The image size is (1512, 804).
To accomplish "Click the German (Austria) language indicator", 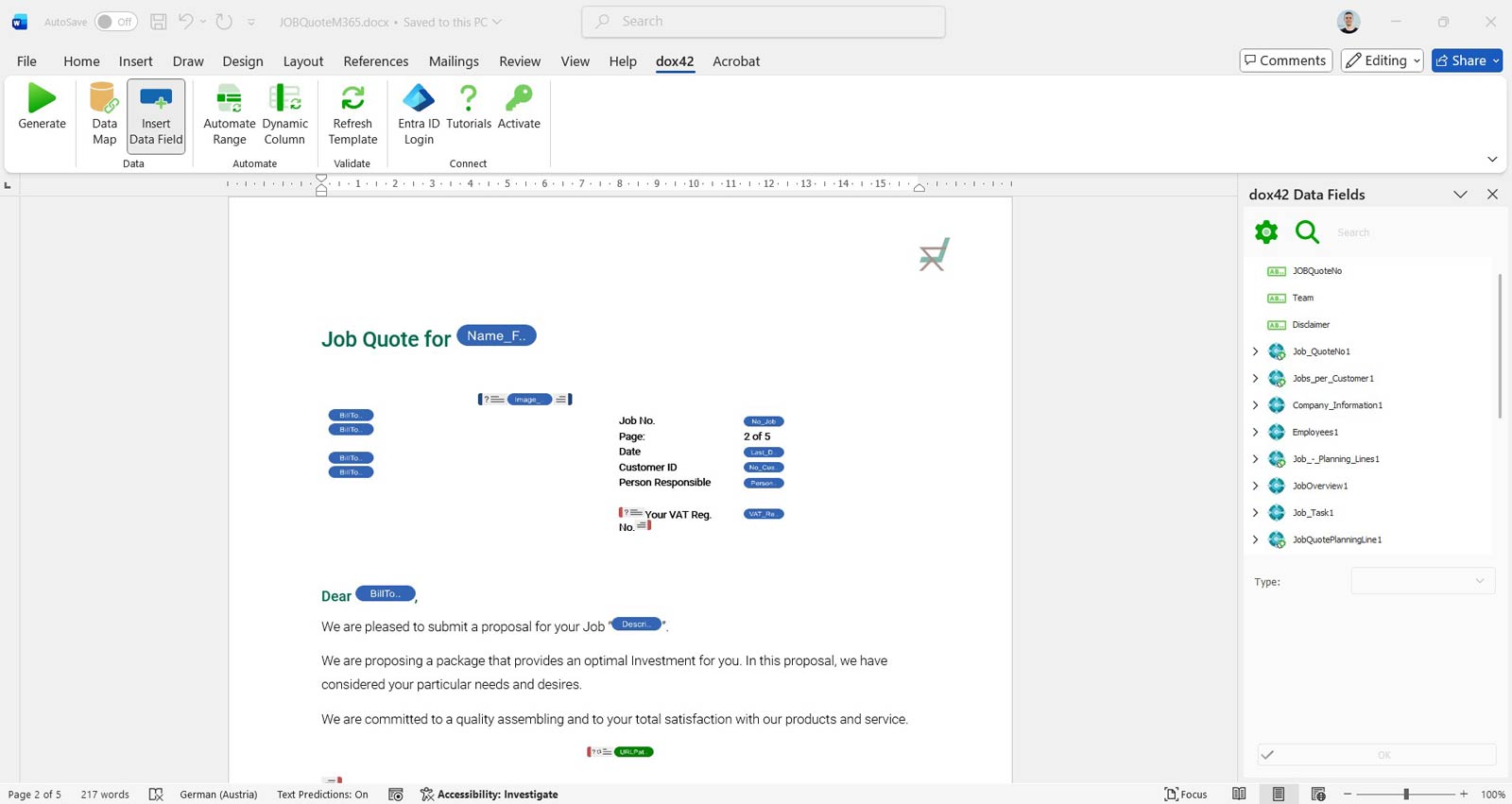I will [x=218, y=795].
